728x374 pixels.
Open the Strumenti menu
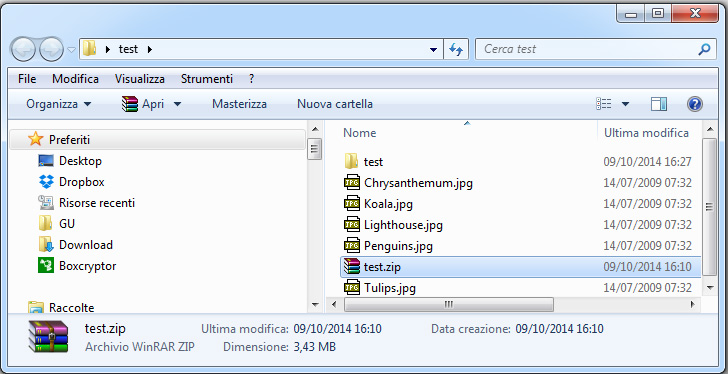(x=207, y=79)
